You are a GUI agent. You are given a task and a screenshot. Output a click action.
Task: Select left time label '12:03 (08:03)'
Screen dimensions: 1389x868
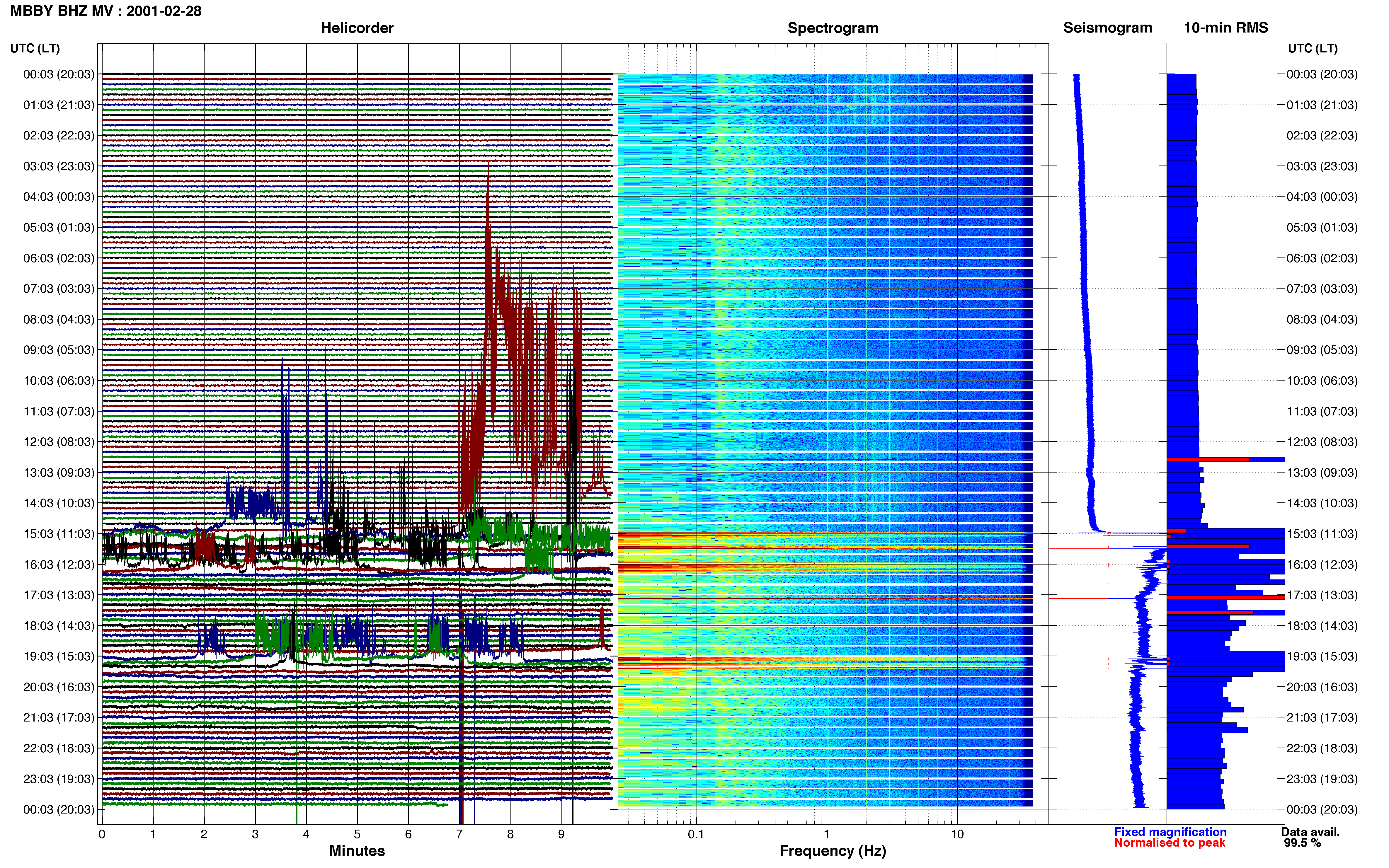click(59, 442)
